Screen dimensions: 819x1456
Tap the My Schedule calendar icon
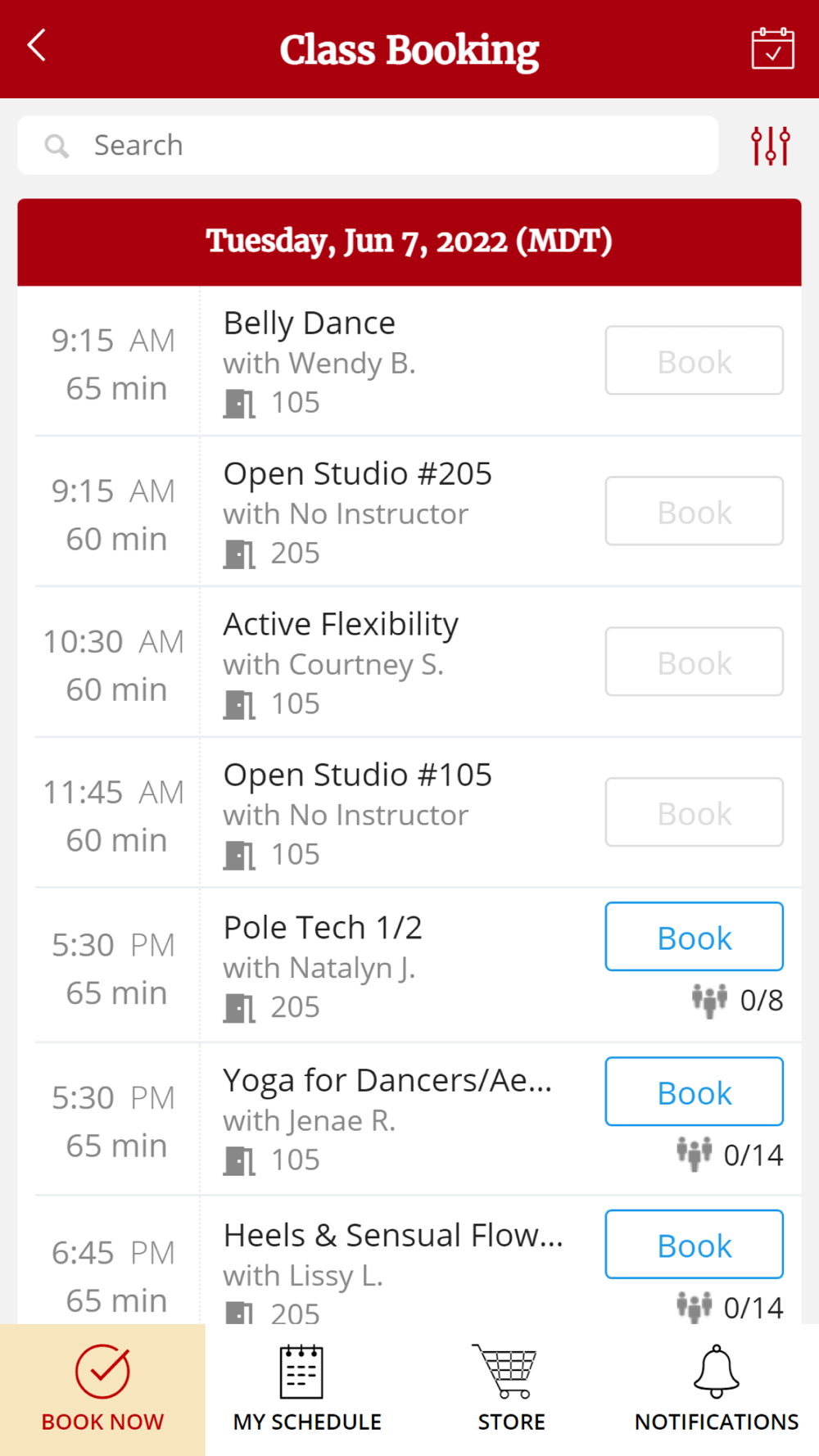[301, 1372]
